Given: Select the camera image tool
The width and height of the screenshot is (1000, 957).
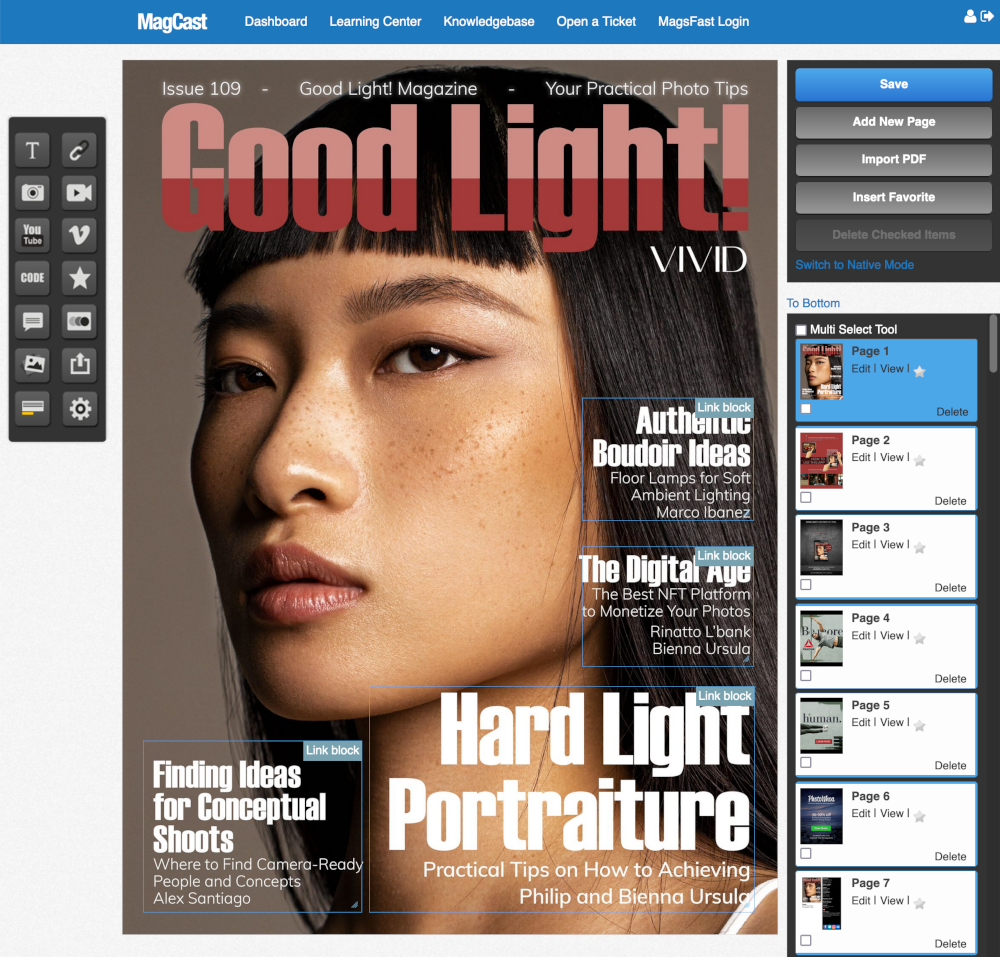Looking at the screenshot, I should tap(32, 192).
